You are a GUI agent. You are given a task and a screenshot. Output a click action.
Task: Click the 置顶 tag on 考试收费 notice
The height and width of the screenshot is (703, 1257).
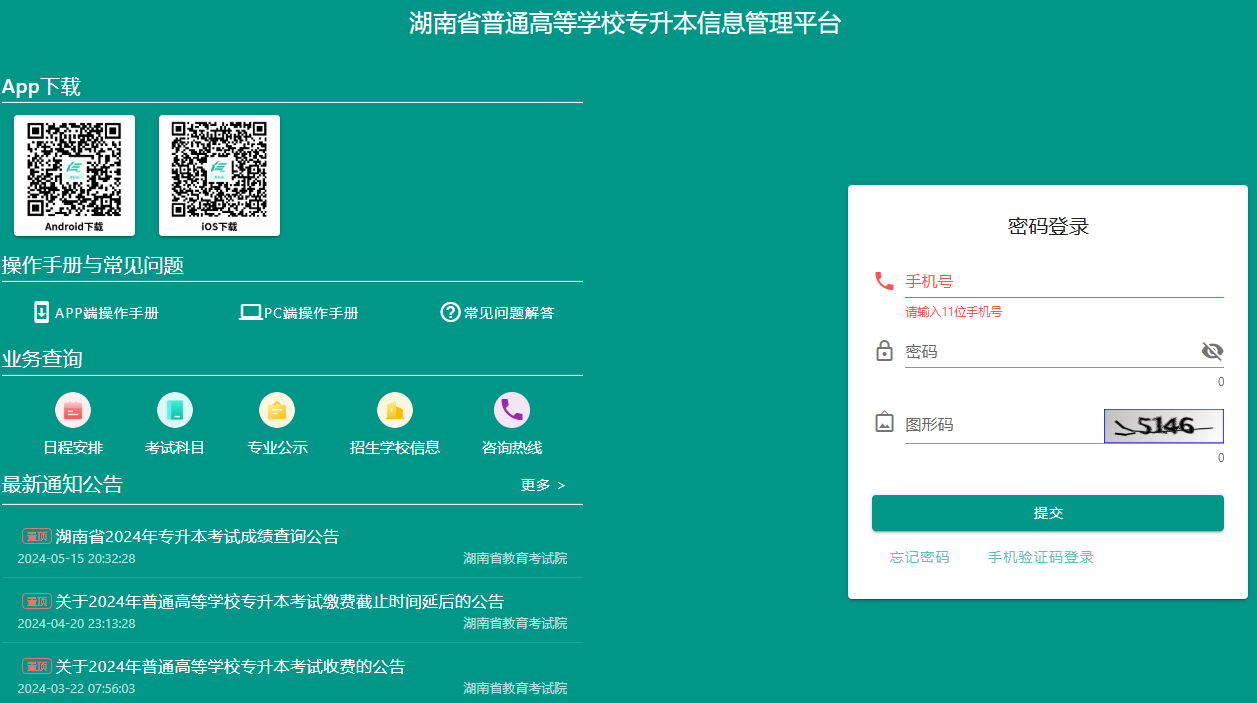tap(37, 666)
